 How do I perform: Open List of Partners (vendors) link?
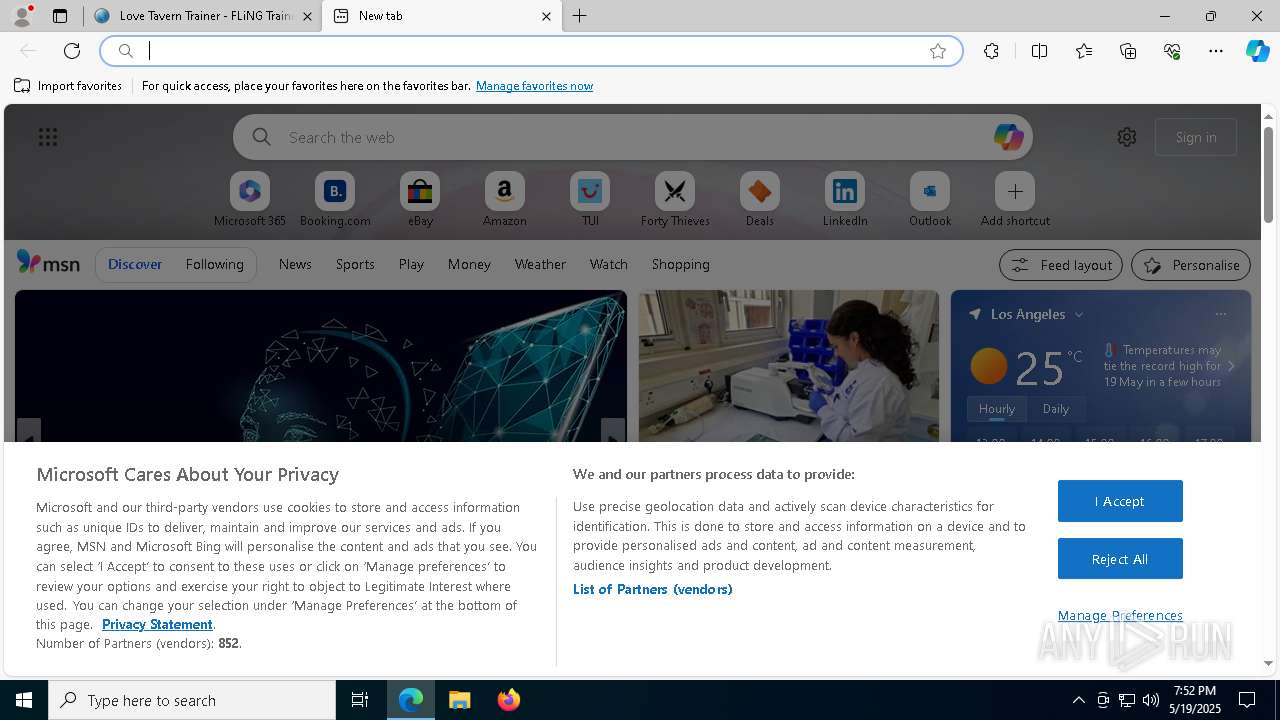click(653, 589)
